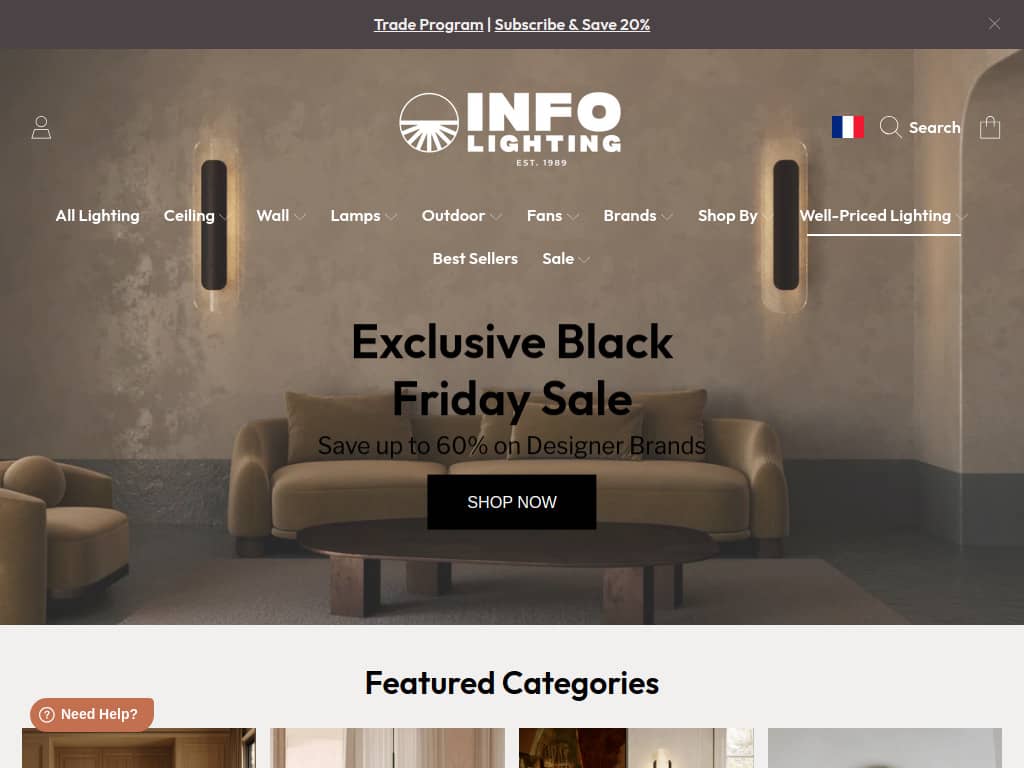1024x768 pixels.
Task: Expand the Wall category chevron
Action: click(299, 216)
